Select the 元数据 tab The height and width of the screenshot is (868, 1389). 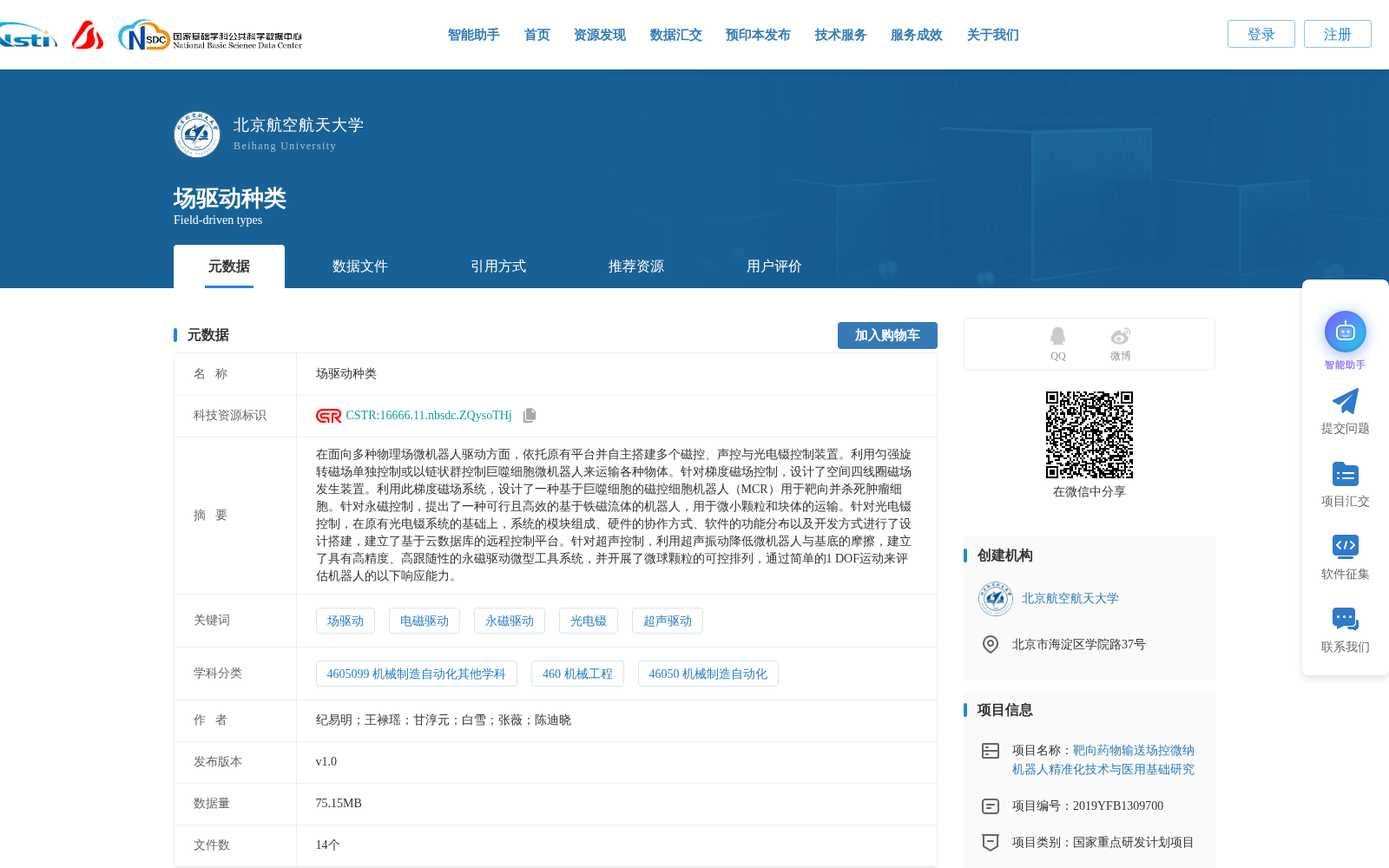(229, 266)
